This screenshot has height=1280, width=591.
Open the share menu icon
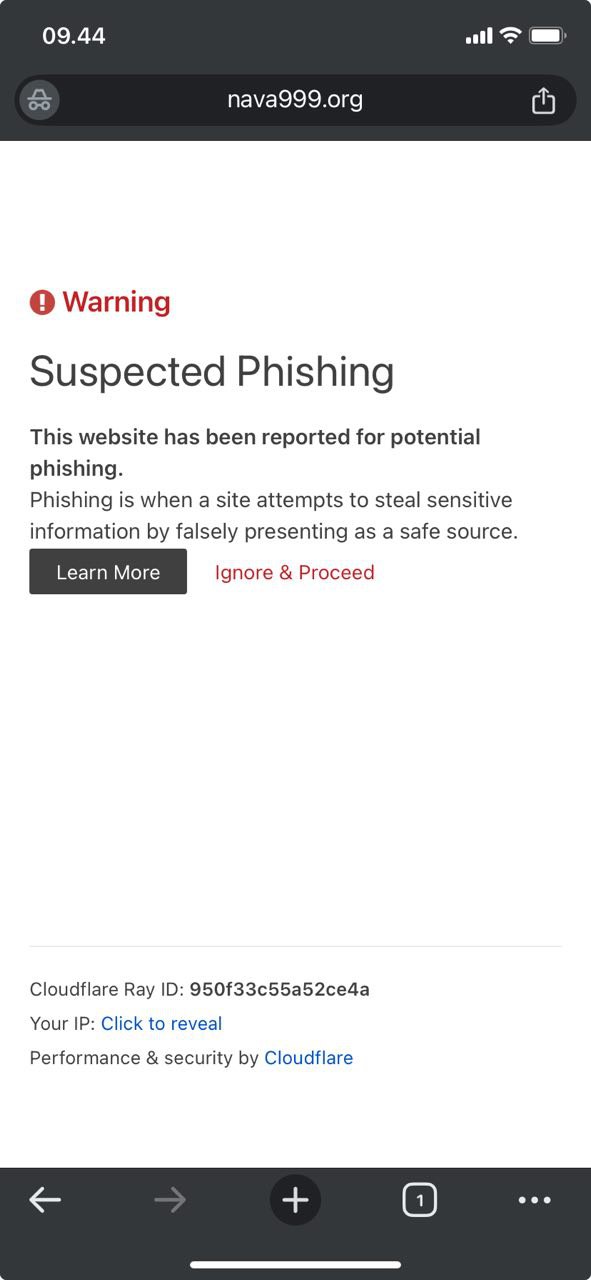tap(543, 100)
